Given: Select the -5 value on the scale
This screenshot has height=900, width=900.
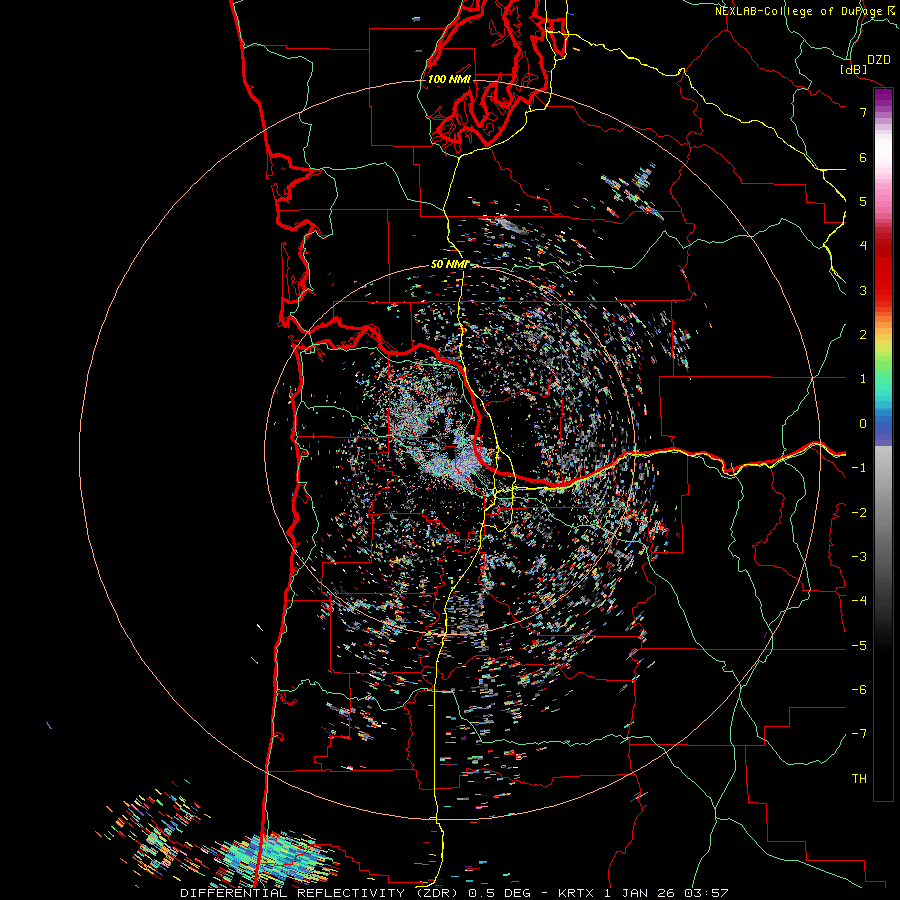Looking at the screenshot, I should click(859, 646).
